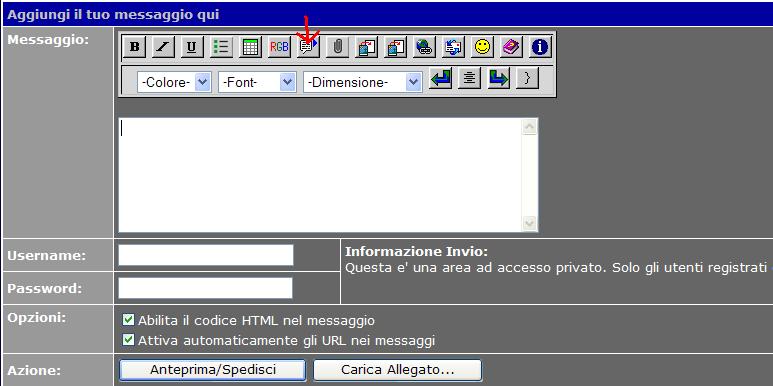Open the smiley emoticon picker
773x386 pixels.
click(482, 47)
